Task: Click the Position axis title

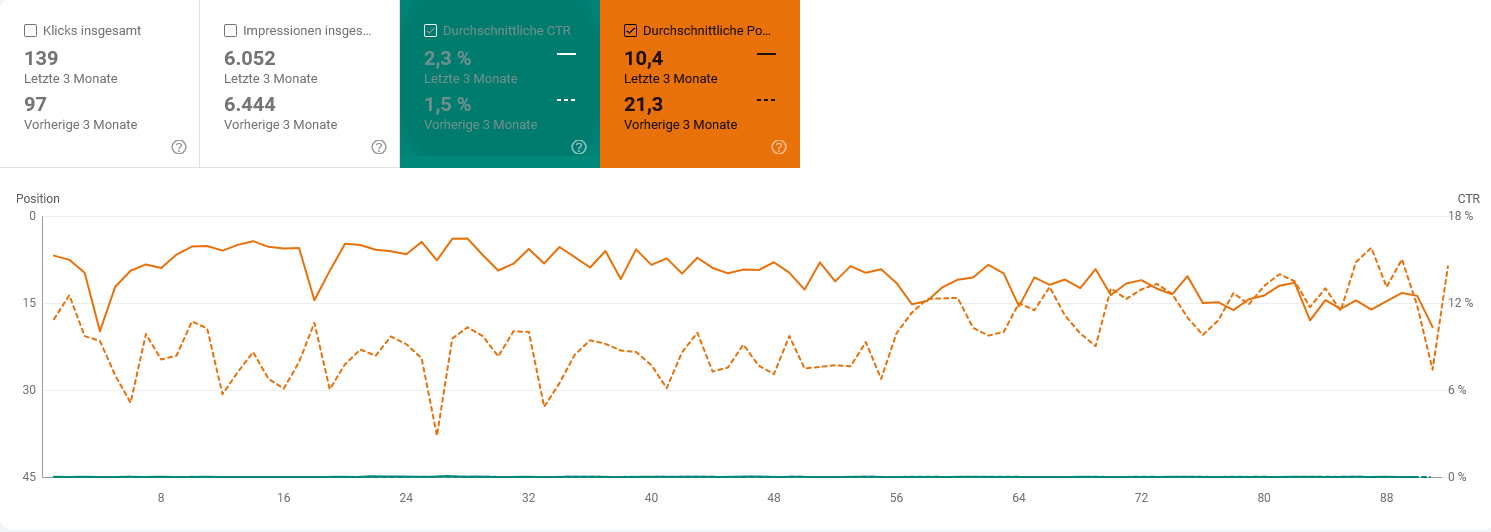Action: click(x=38, y=199)
